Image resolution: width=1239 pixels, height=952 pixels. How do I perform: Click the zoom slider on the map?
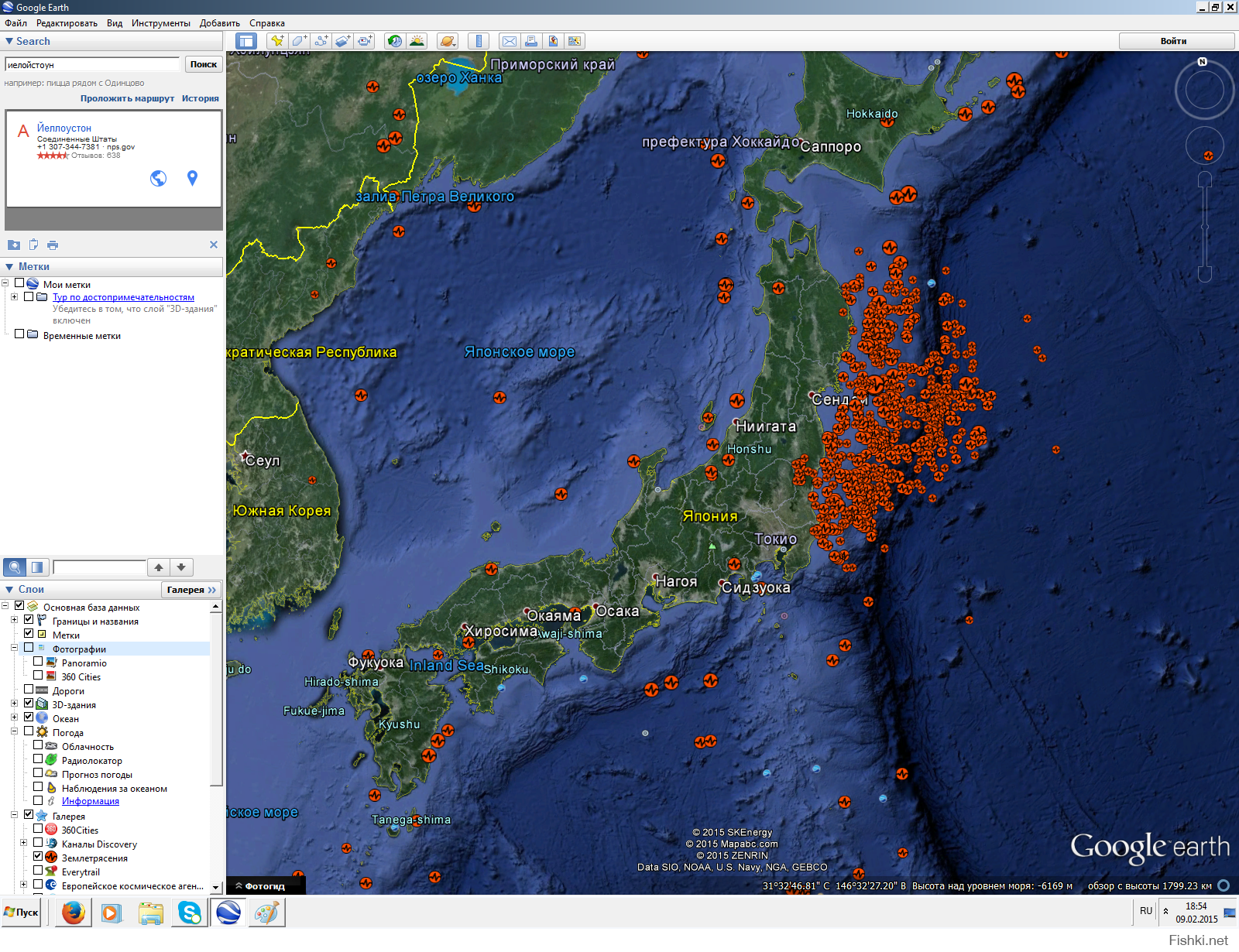[1204, 227]
